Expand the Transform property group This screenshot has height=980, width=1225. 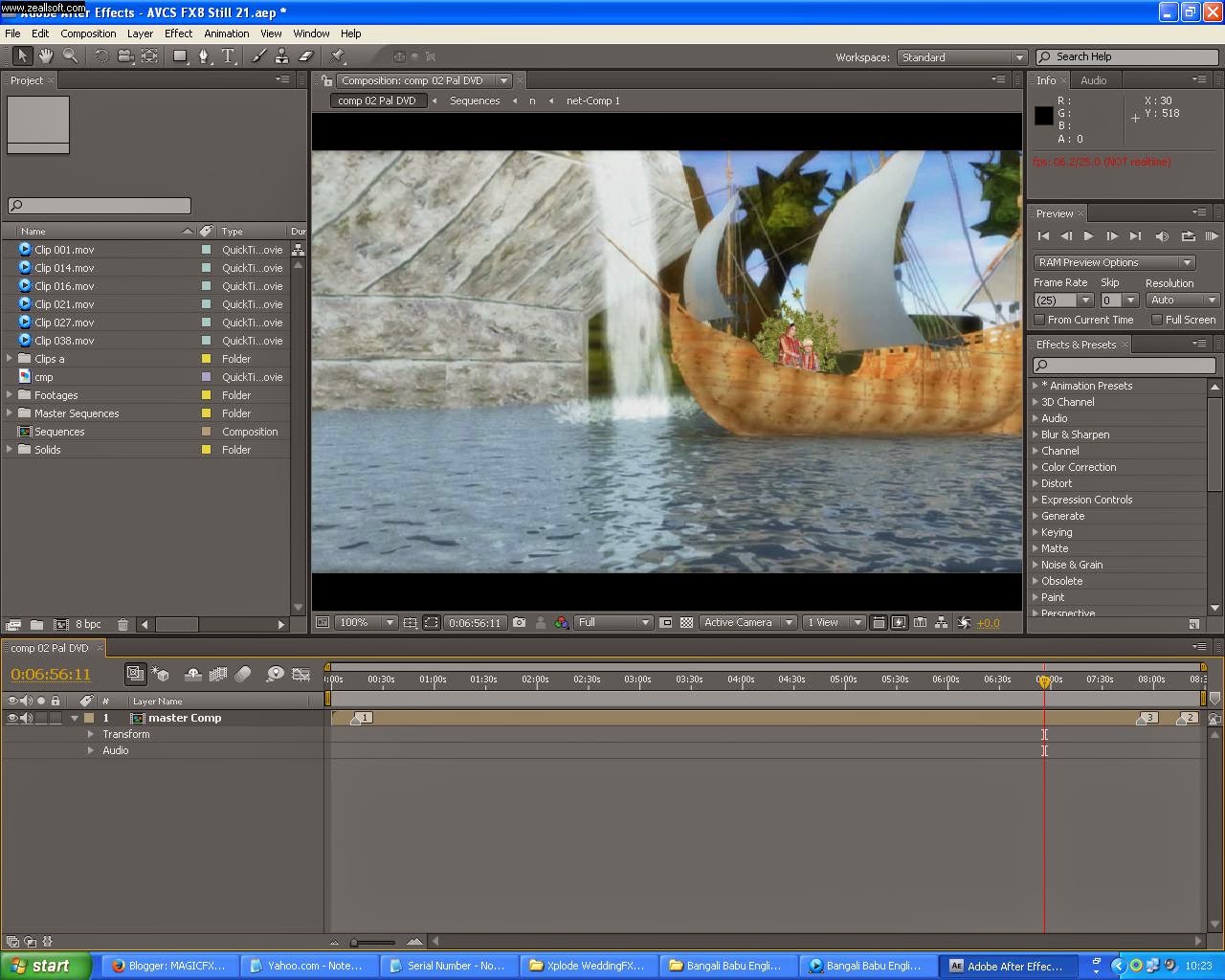pos(91,734)
